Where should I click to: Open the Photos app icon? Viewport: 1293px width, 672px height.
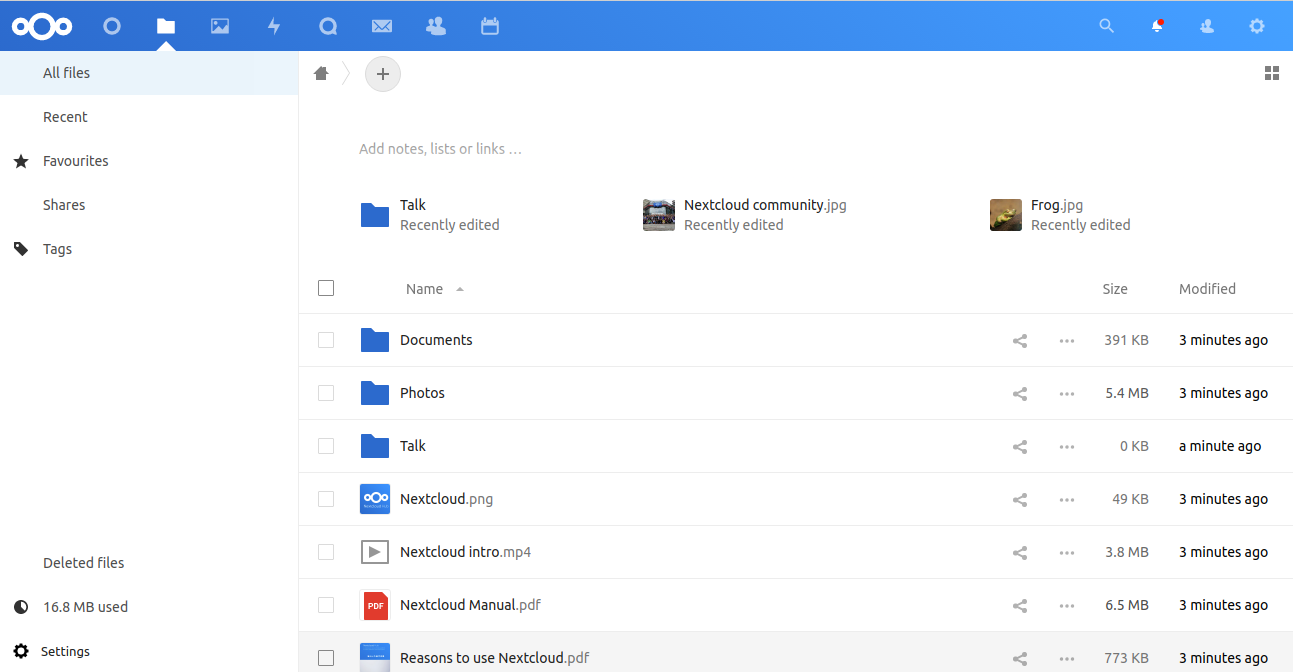[220, 26]
